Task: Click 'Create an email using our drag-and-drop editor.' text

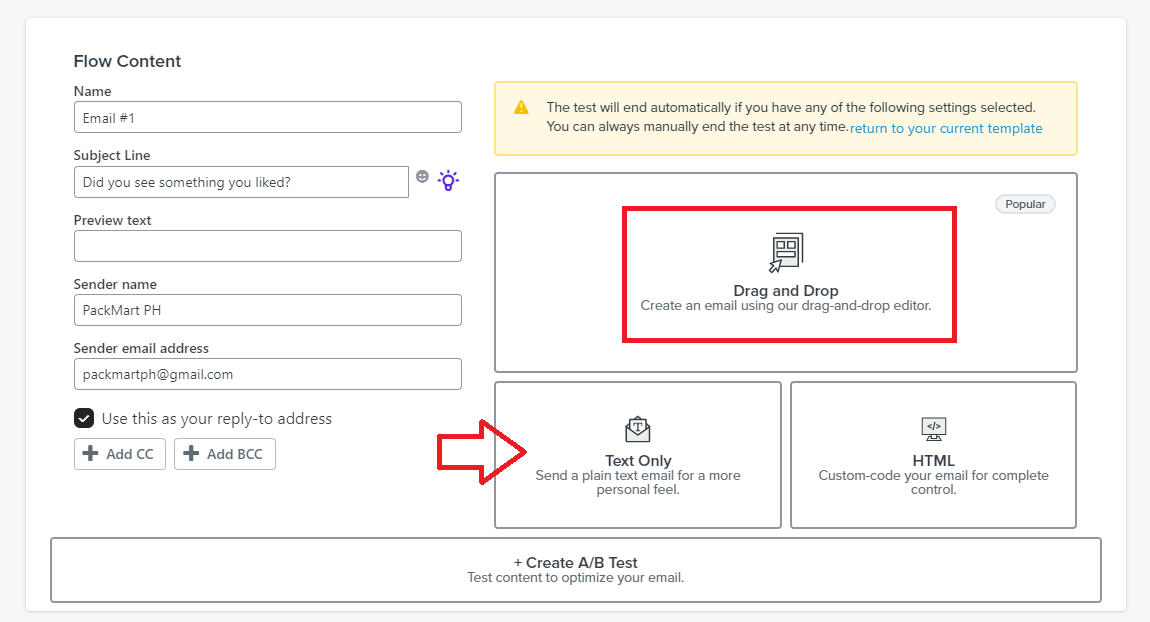Action: pyautogui.click(x=786, y=306)
